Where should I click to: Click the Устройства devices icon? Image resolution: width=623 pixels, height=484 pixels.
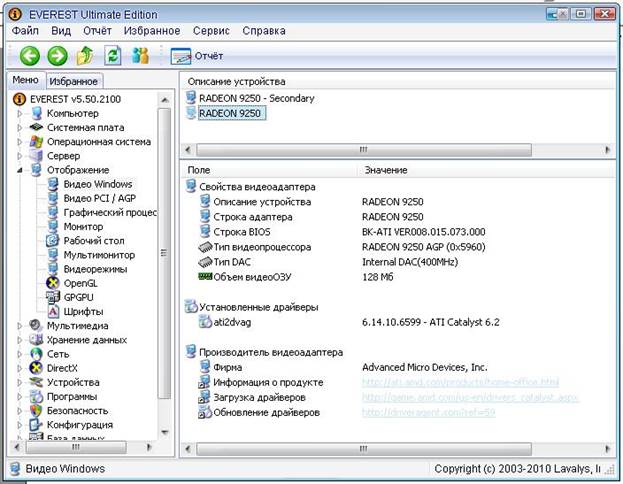click(36, 382)
